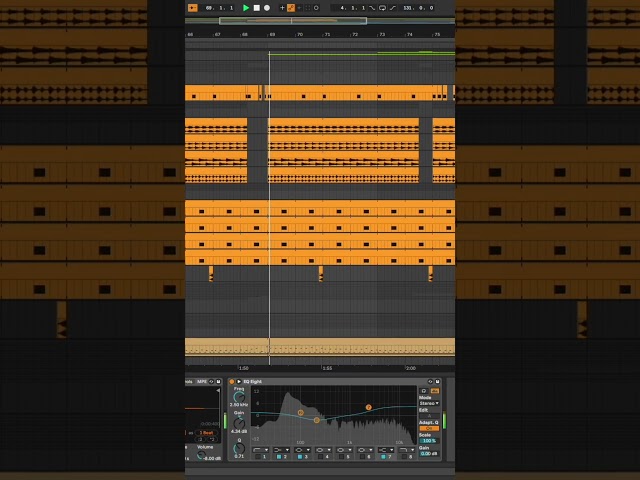Toggle the spectrum Analyzer button
This screenshot has width=640, height=480.
[435, 391]
